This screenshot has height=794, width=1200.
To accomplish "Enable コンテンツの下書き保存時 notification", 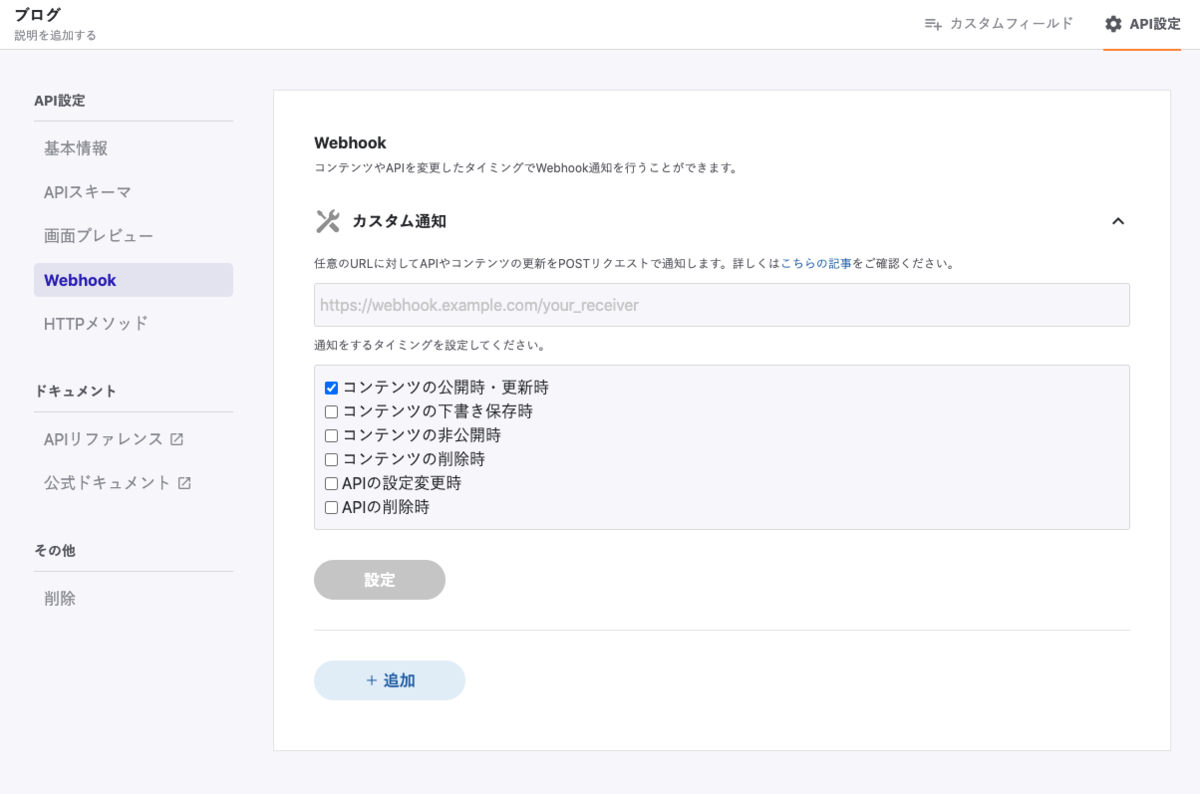I will [x=330, y=411].
